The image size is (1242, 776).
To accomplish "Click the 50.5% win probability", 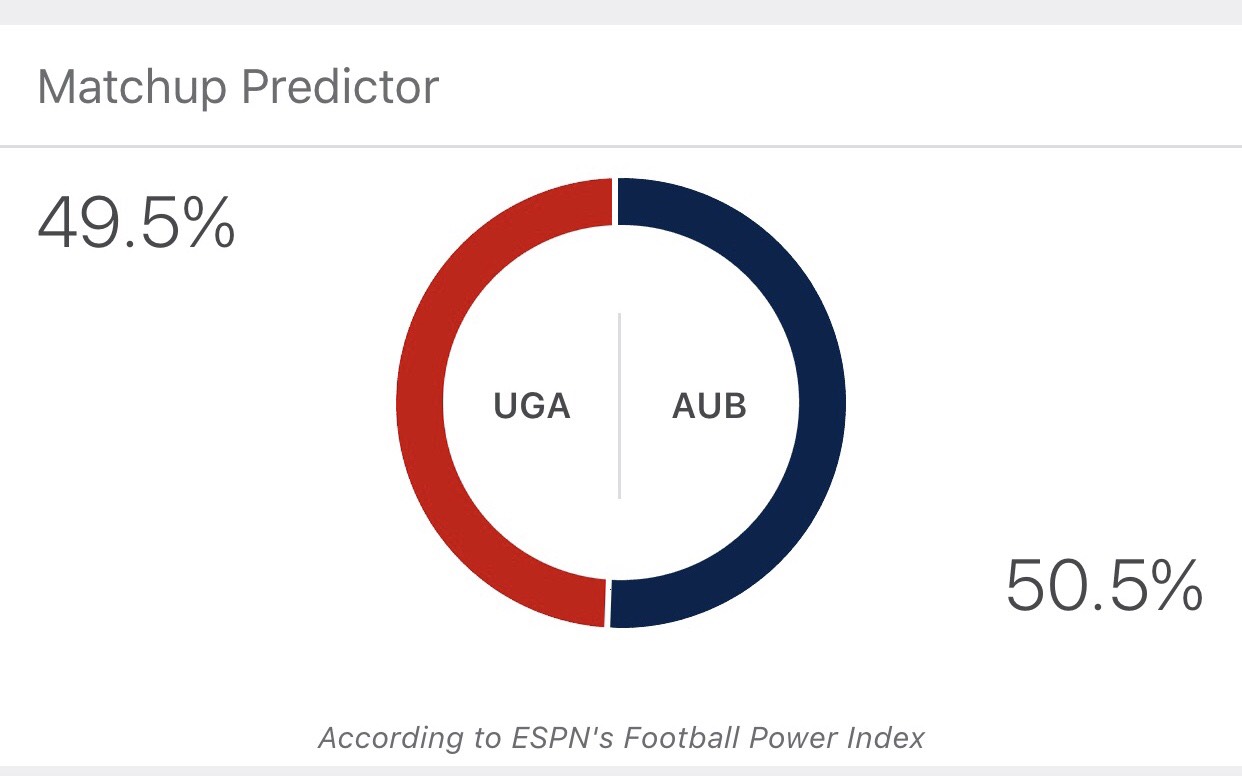I will [x=1104, y=585].
